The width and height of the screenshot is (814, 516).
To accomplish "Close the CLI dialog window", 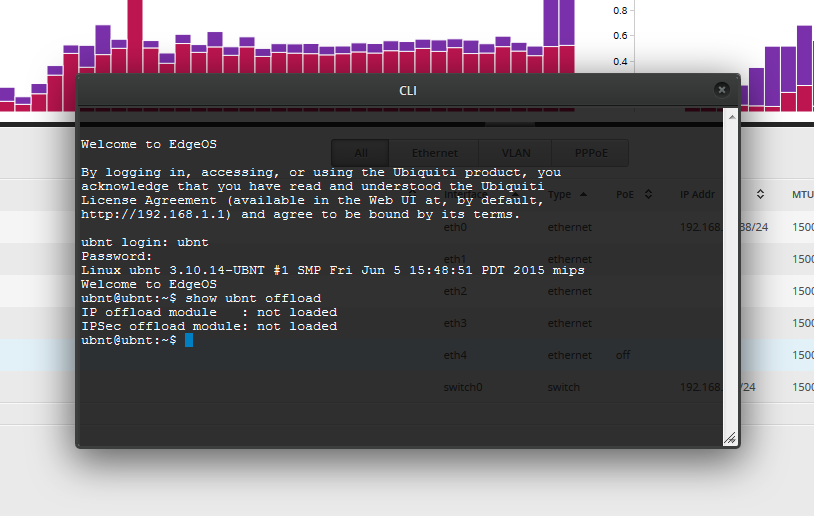I will (721, 90).
